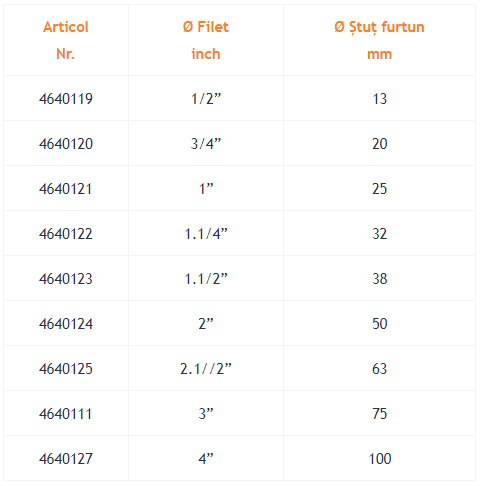Select article number 4640127

point(66,459)
